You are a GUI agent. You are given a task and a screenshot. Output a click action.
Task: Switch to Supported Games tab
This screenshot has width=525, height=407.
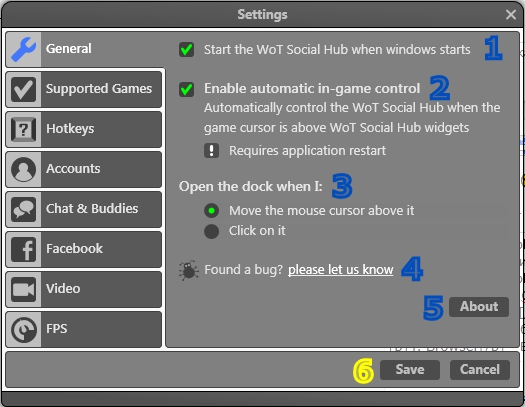point(84,89)
